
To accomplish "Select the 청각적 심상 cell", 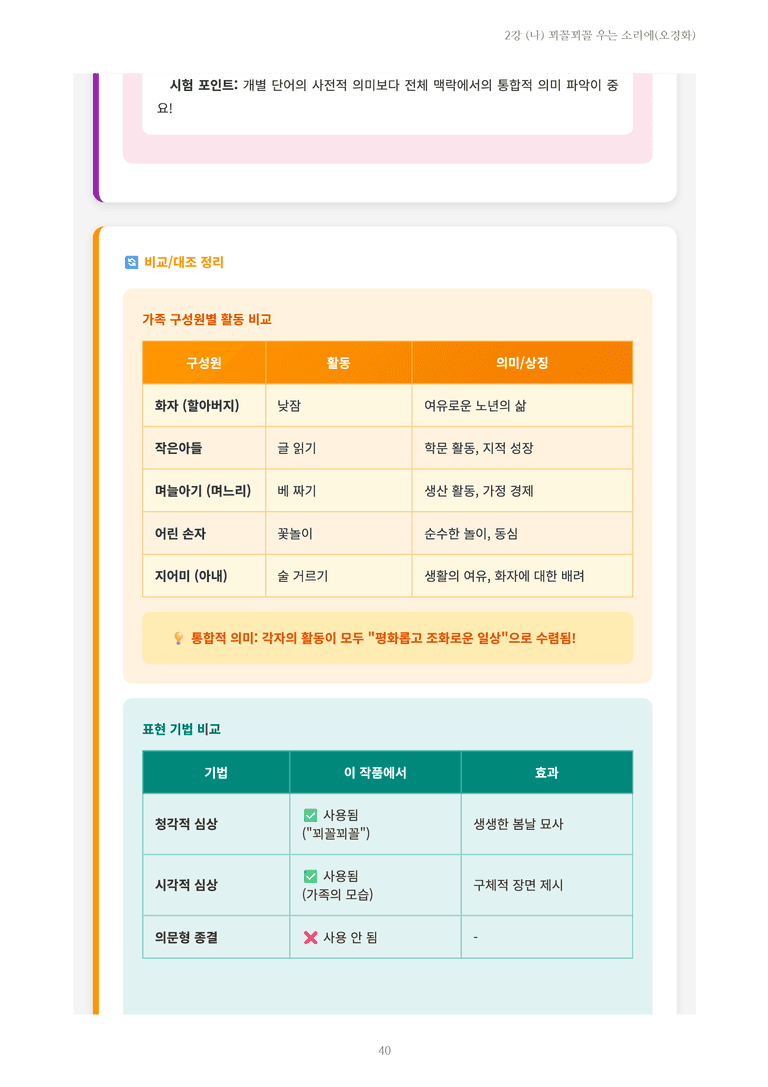I will 216,824.
